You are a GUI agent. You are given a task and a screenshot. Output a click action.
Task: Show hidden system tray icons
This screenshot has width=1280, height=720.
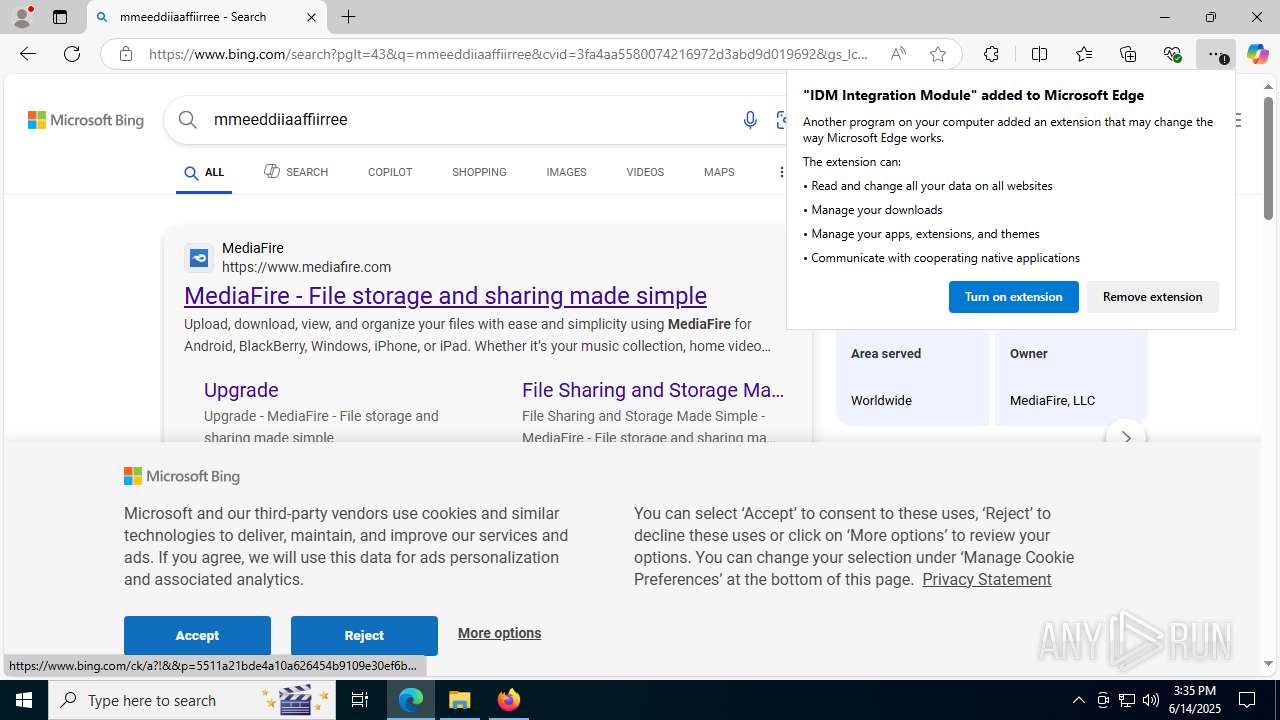pyautogui.click(x=1078, y=700)
